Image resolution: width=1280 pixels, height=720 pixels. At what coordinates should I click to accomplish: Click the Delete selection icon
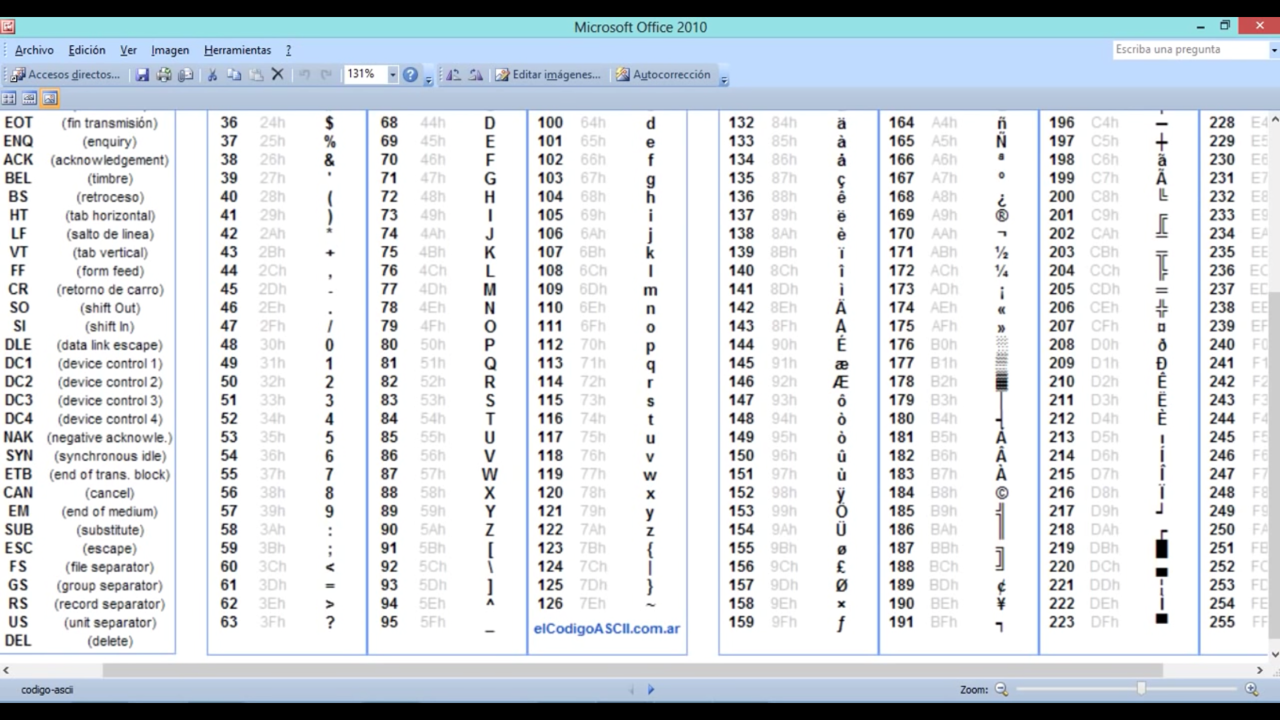tap(278, 74)
